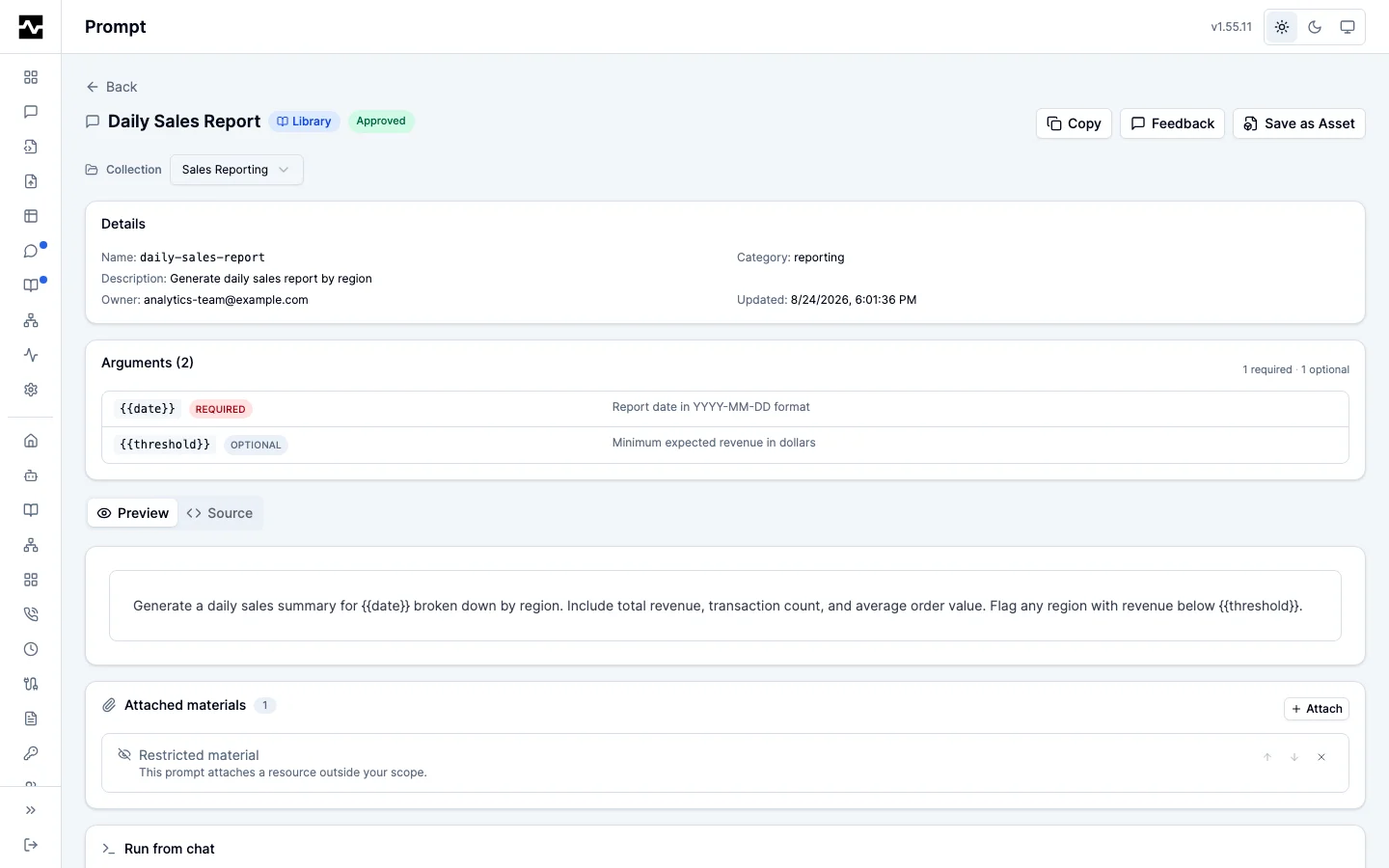This screenshot has height=868, width=1389.
Task: Click the Daily Sales Report title
Action: [184, 122]
